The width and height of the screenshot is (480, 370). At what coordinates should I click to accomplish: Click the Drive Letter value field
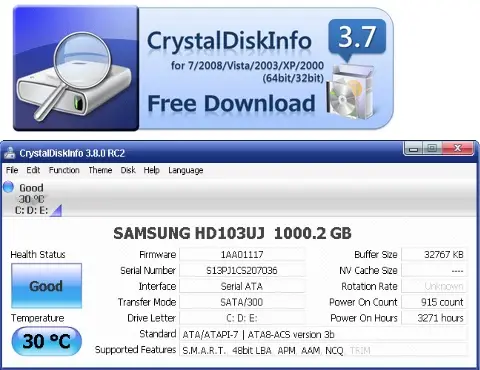[x=242, y=318]
